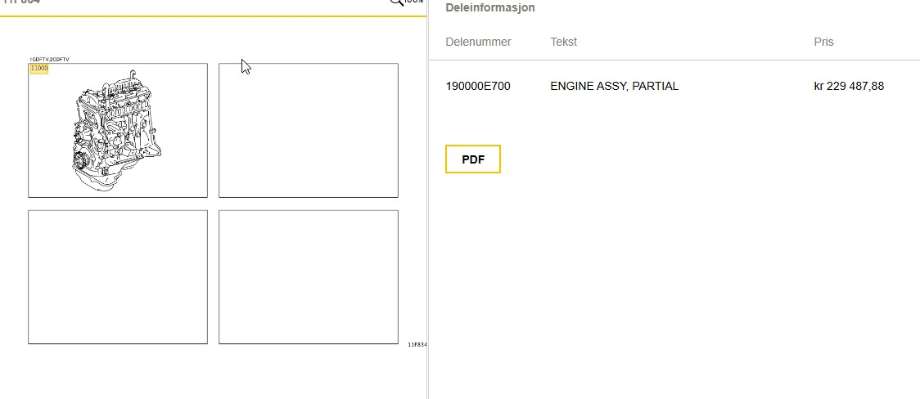This screenshot has width=920, height=399.
Task: Click the PDF button
Action: pyautogui.click(x=473, y=159)
